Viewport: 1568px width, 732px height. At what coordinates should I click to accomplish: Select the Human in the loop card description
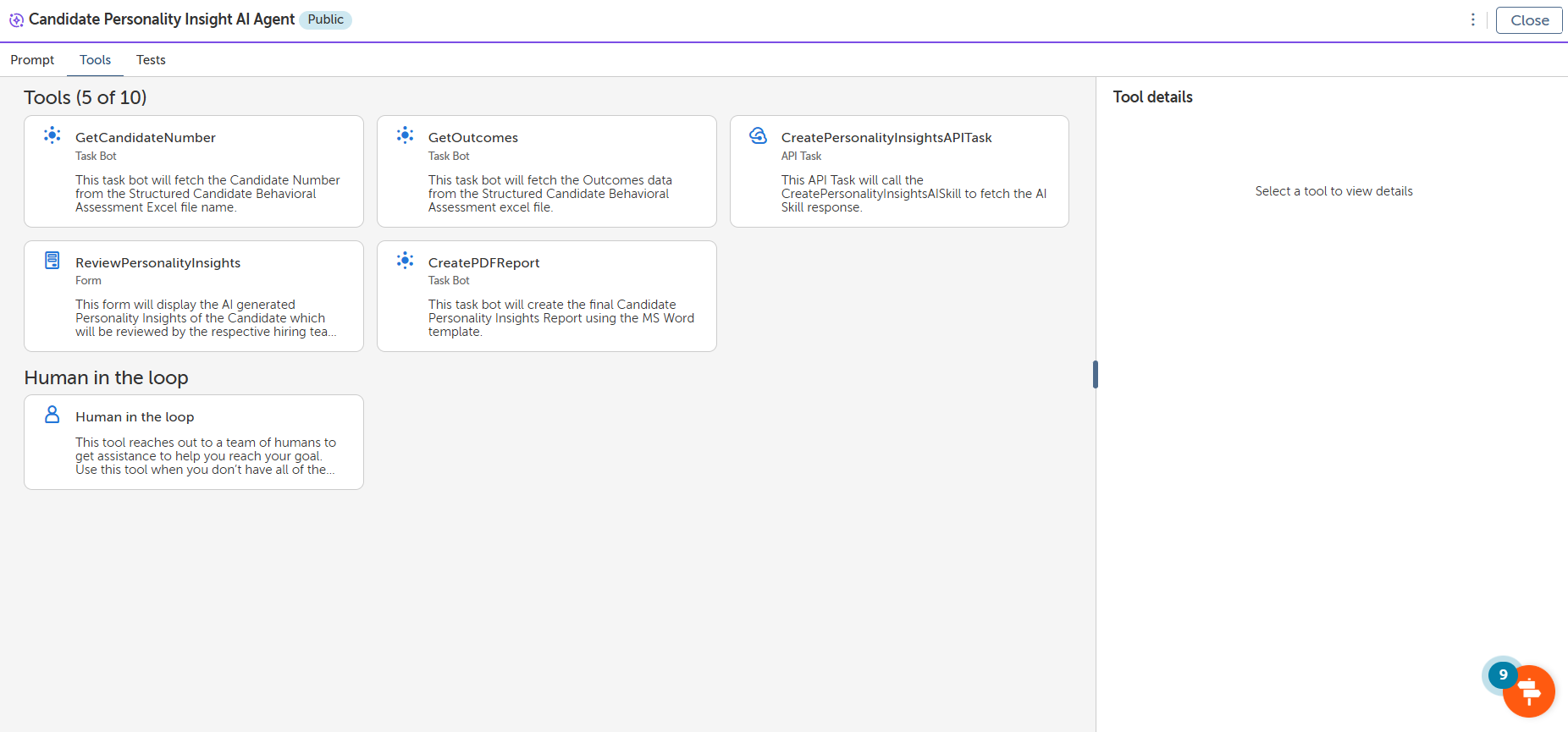click(205, 456)
